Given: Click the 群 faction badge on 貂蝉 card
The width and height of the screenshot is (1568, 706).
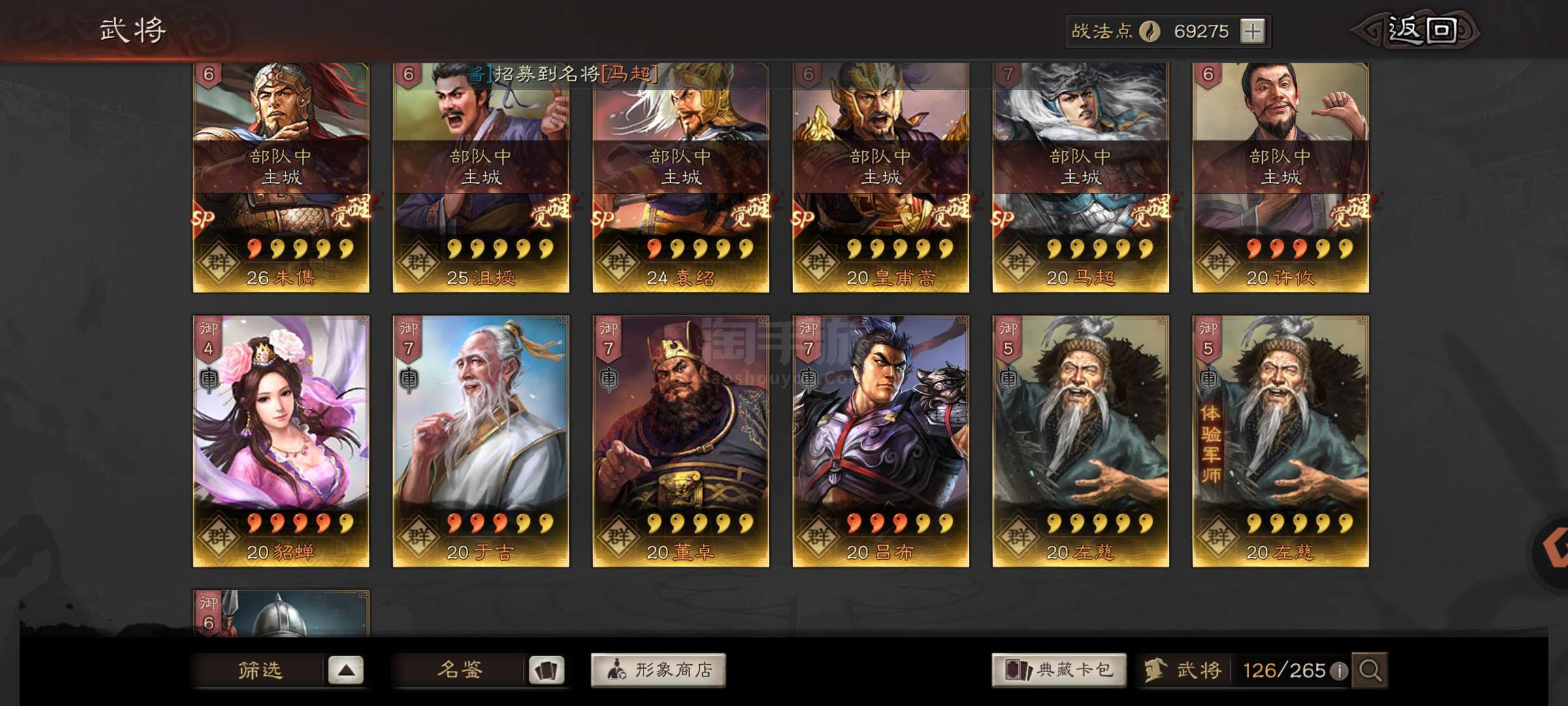Looking at the screenshot, I should coord(219,537).
